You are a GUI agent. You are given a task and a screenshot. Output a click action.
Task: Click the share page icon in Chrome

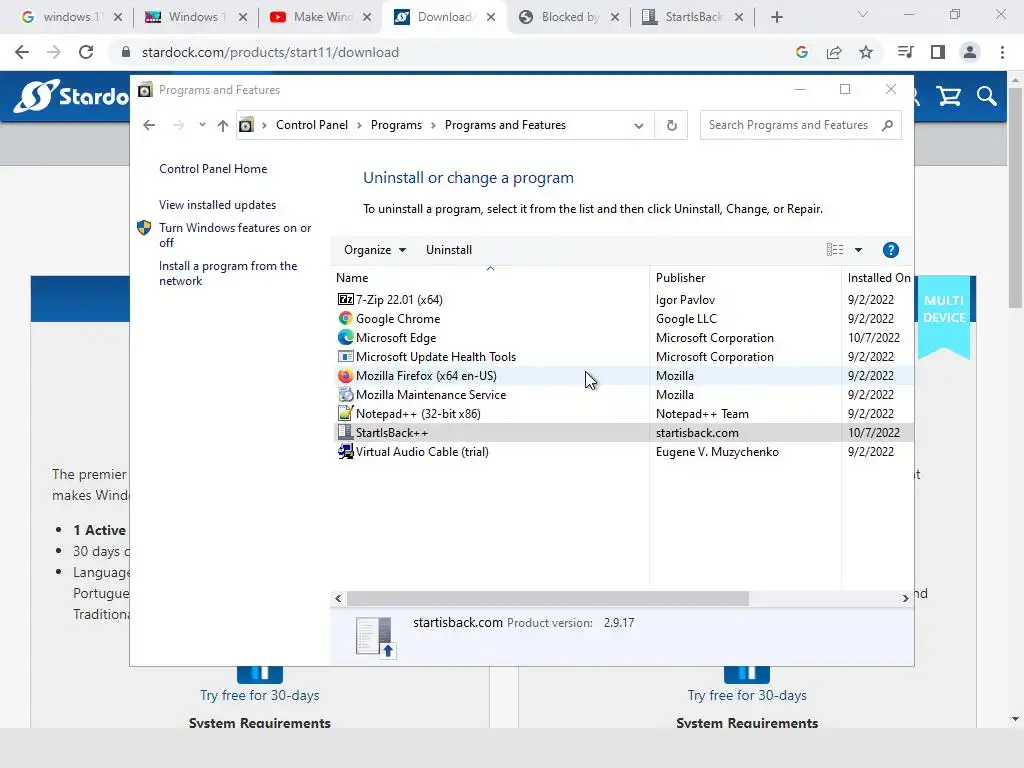tap(833, 52)
